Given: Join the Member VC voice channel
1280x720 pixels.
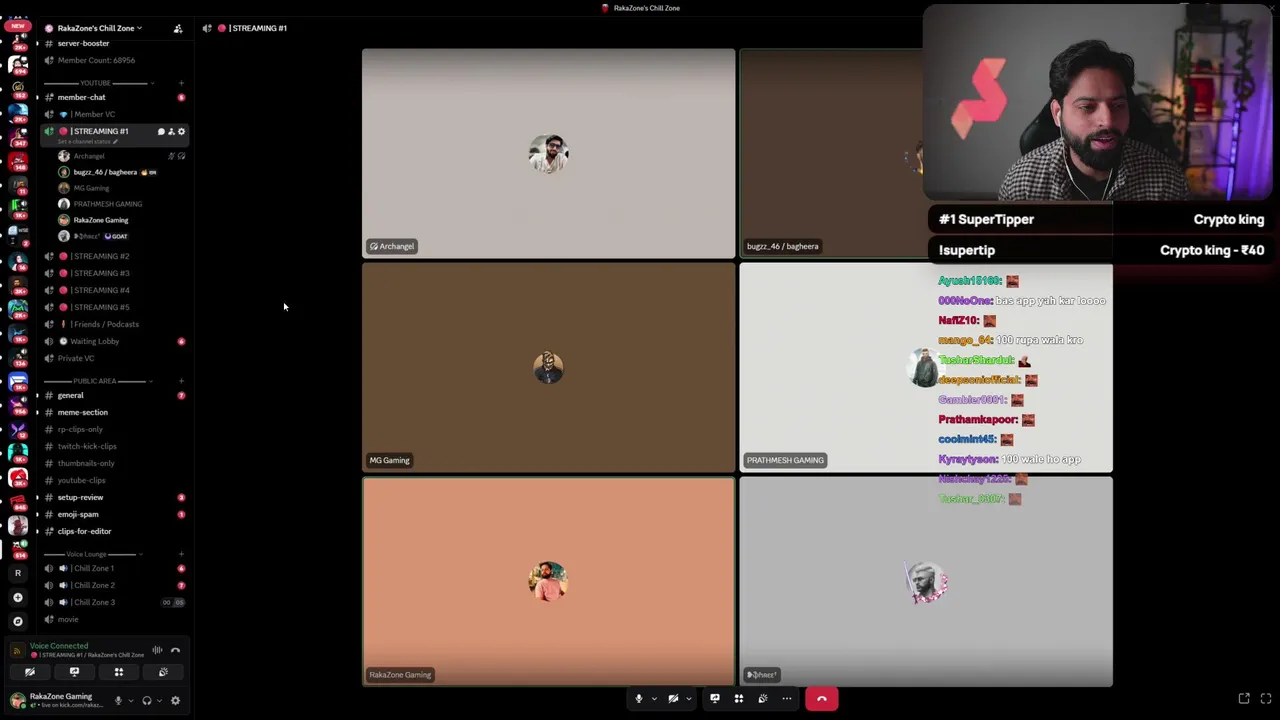Looking at the screenshot, I should click(x=92, y=114).
